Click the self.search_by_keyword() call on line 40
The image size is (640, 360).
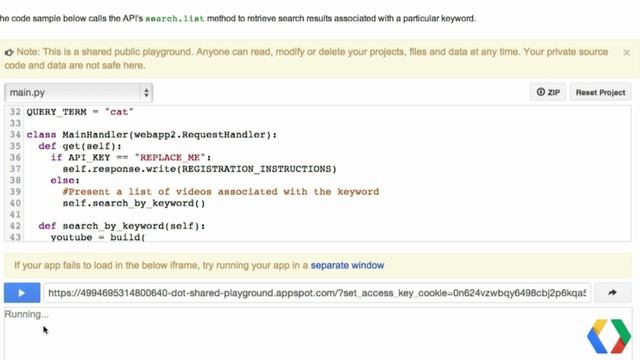[x=134, y=203]
